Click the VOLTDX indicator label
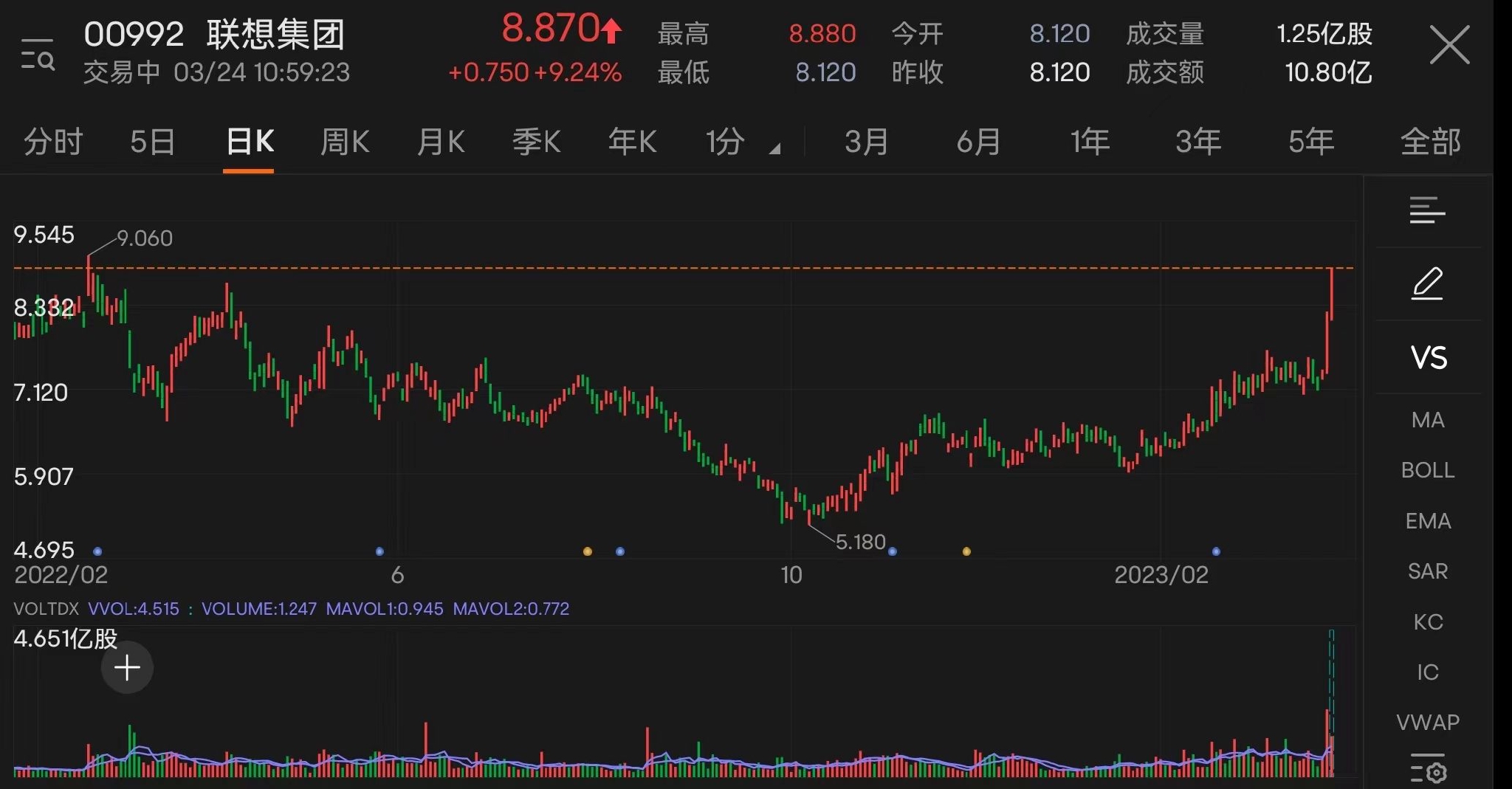Viewport: 1512px width, 789px height. (x=46, y=609)
